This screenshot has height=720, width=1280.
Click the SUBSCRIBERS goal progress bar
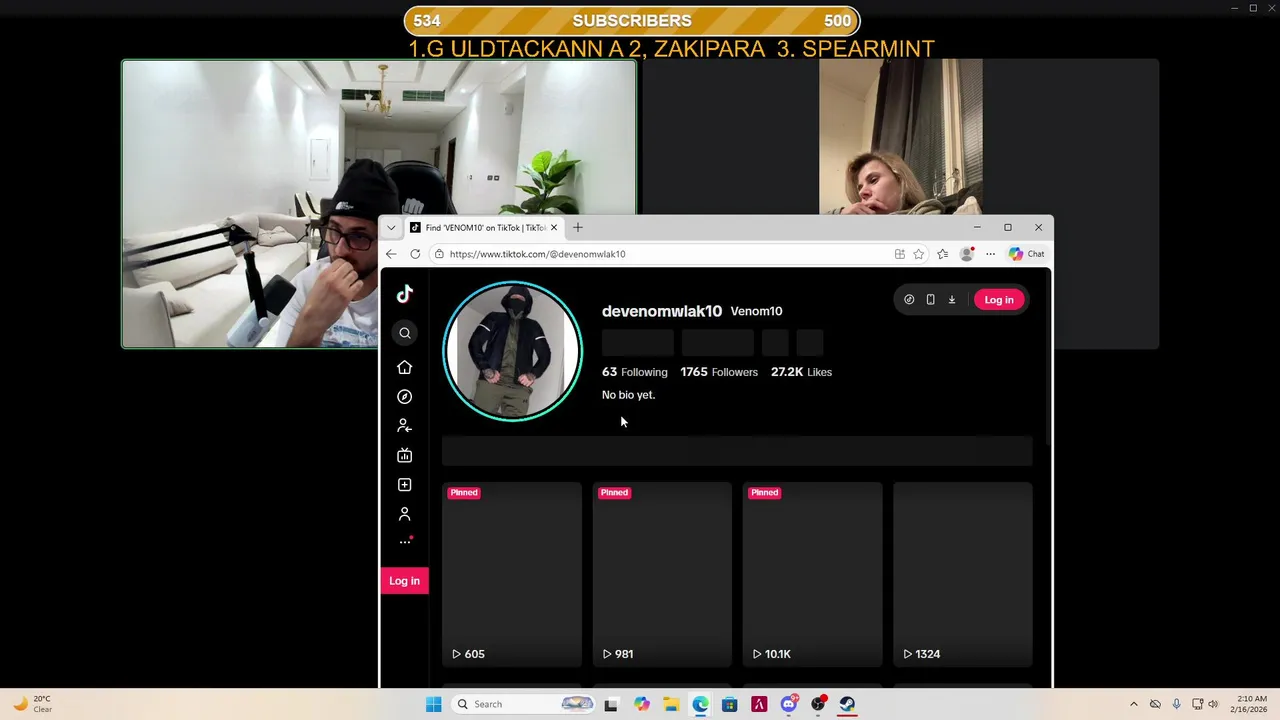point(632,21)
